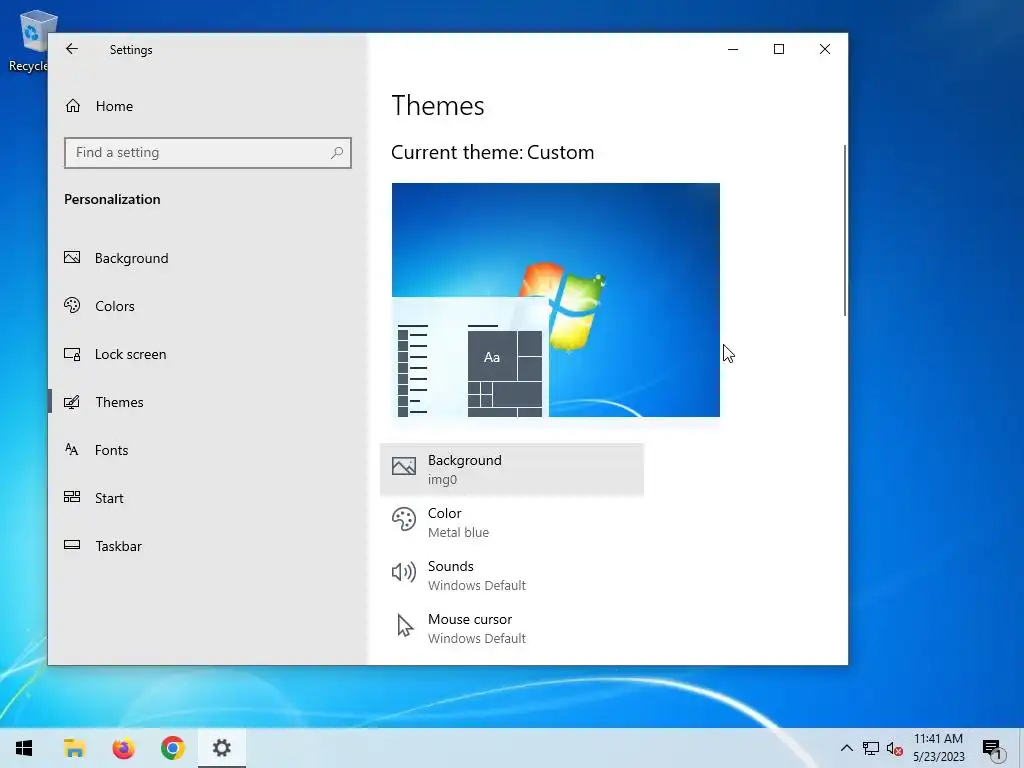
Task: Minimize the Settings window
Action: coord(733,49)
